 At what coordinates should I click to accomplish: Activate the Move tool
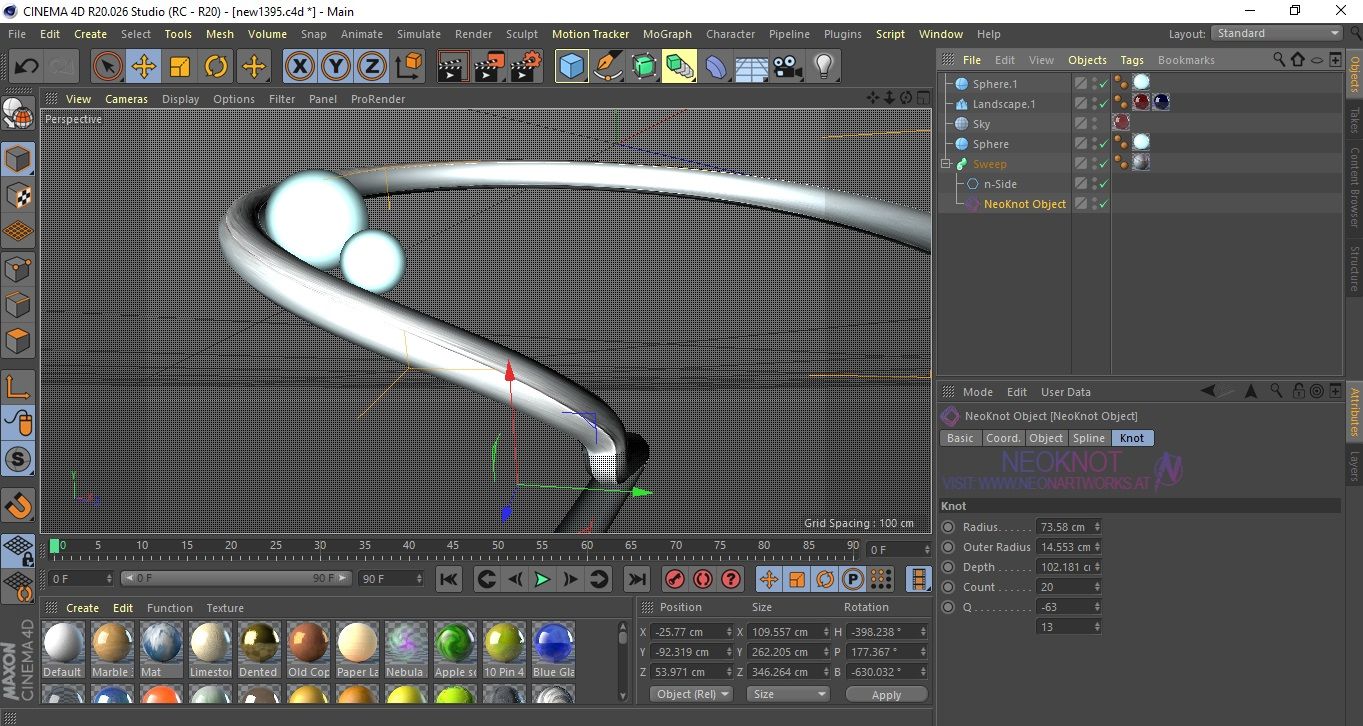pyautogui.click(x=144, y=67)
